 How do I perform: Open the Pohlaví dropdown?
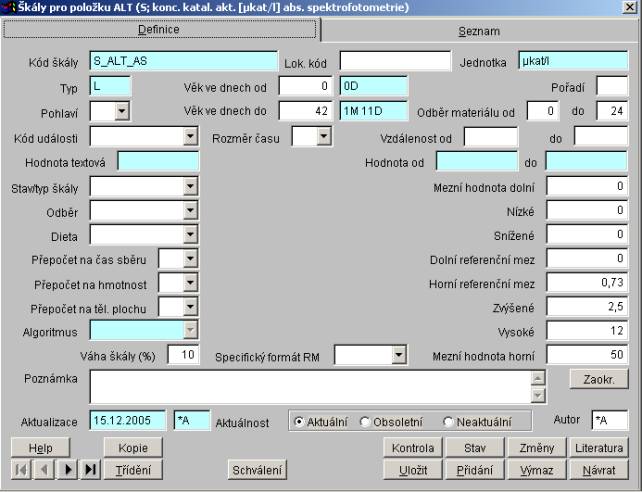[x=122, y=111]
